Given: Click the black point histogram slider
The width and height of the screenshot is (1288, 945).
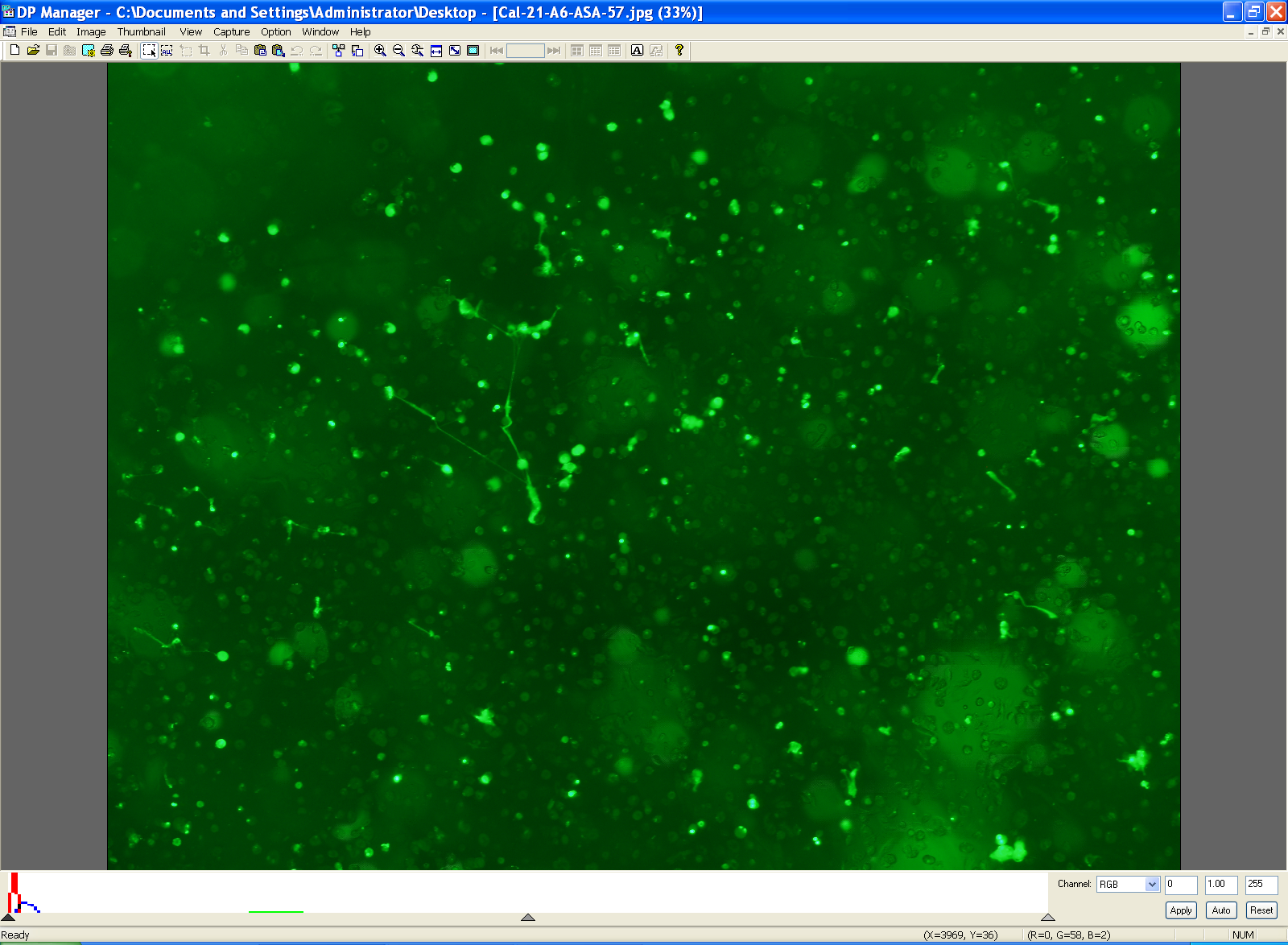Looking at the screenshot, I should [8, 917].
